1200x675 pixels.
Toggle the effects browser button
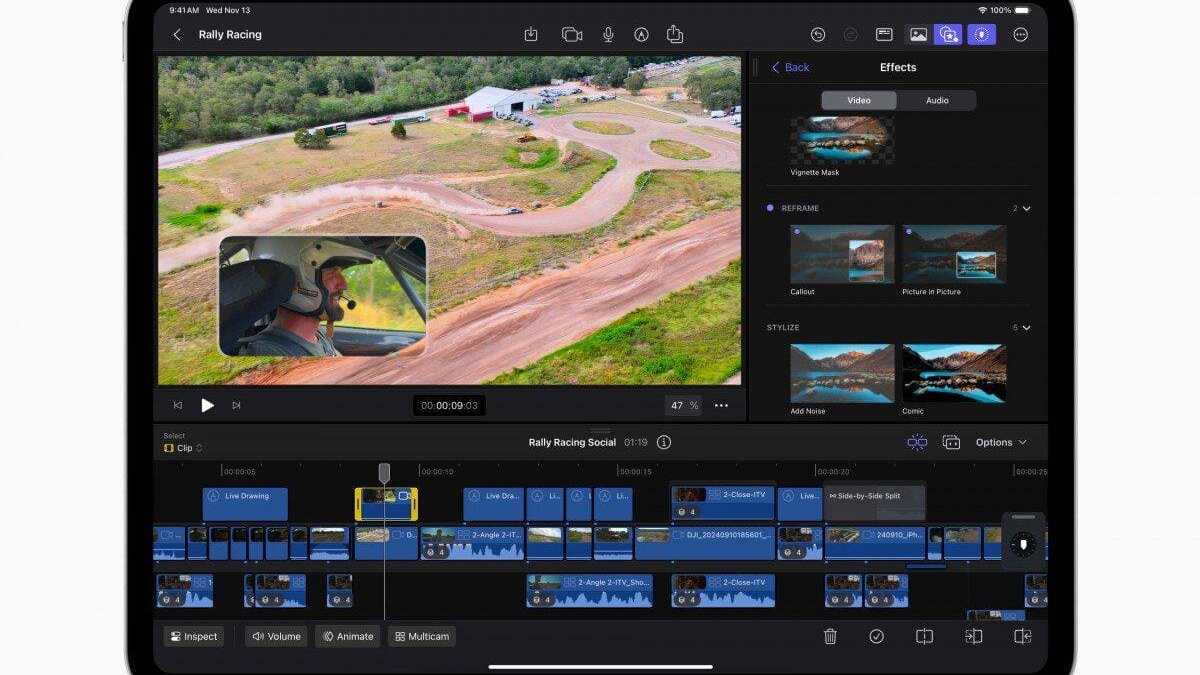pos(947,34)
